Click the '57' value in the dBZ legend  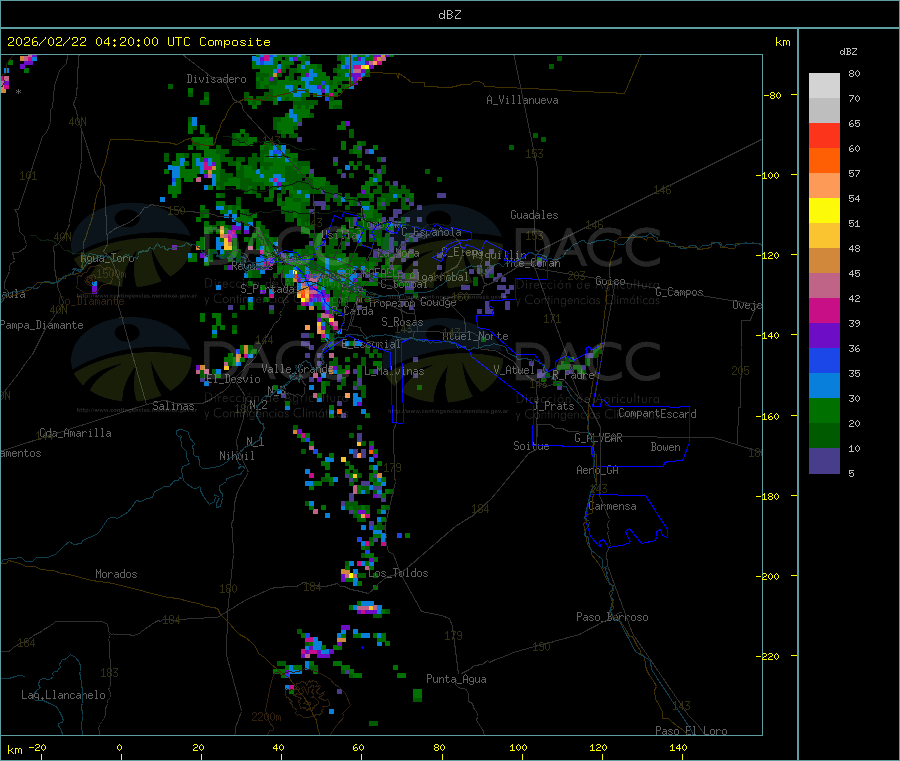[x=854, y=173]
